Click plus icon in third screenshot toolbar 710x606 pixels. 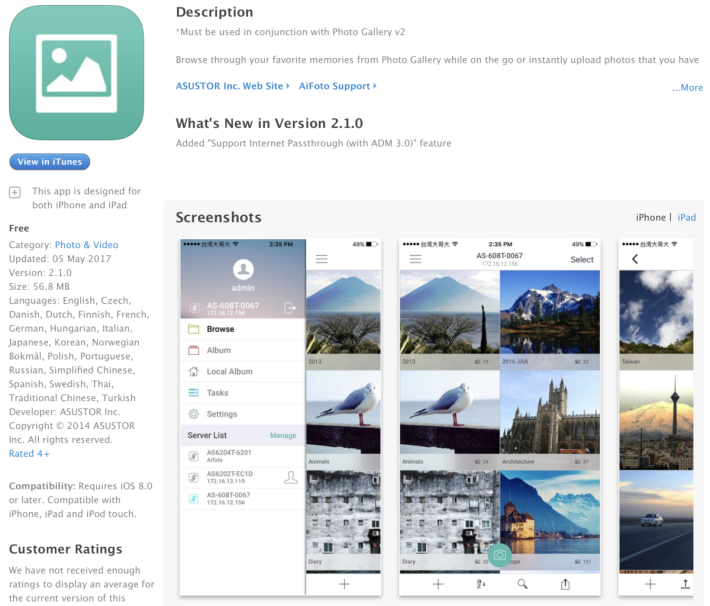[650, 584]
